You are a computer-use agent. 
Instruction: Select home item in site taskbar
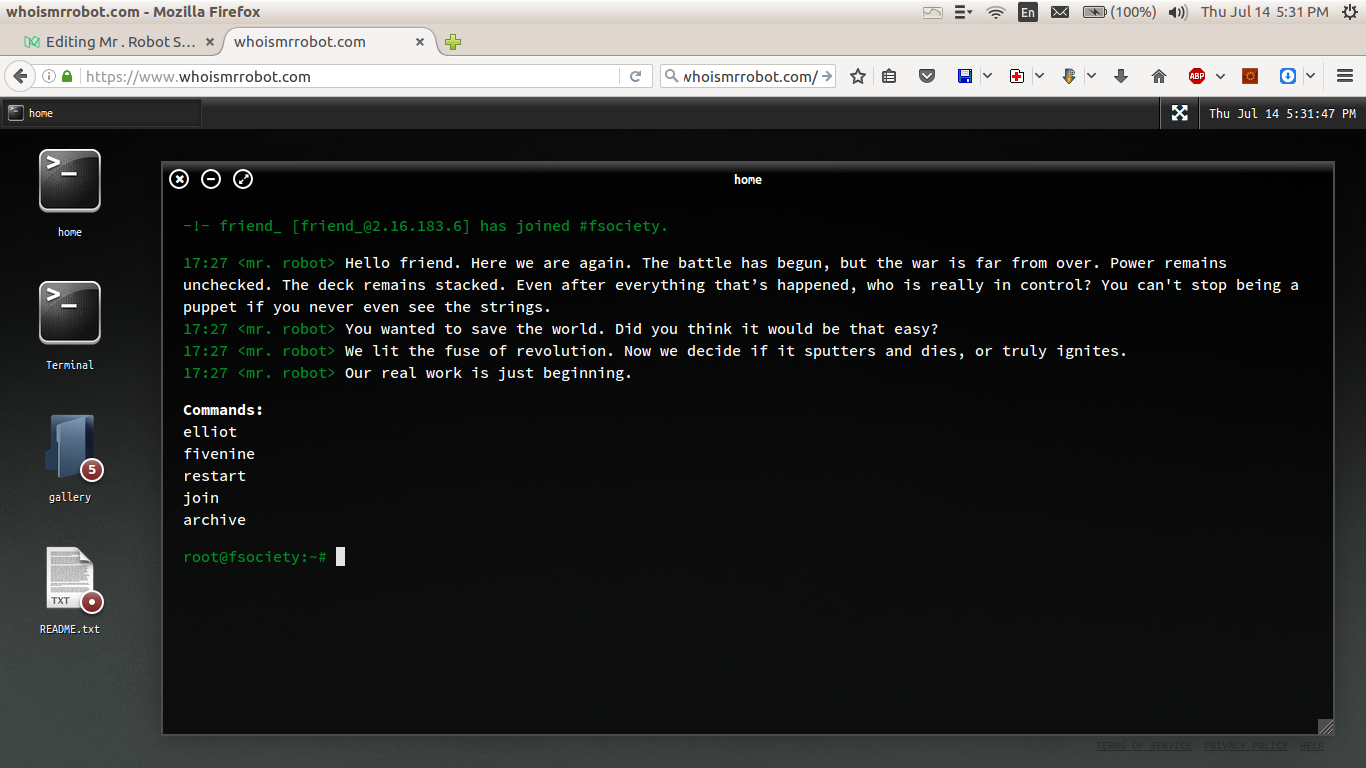pos(102,113)
